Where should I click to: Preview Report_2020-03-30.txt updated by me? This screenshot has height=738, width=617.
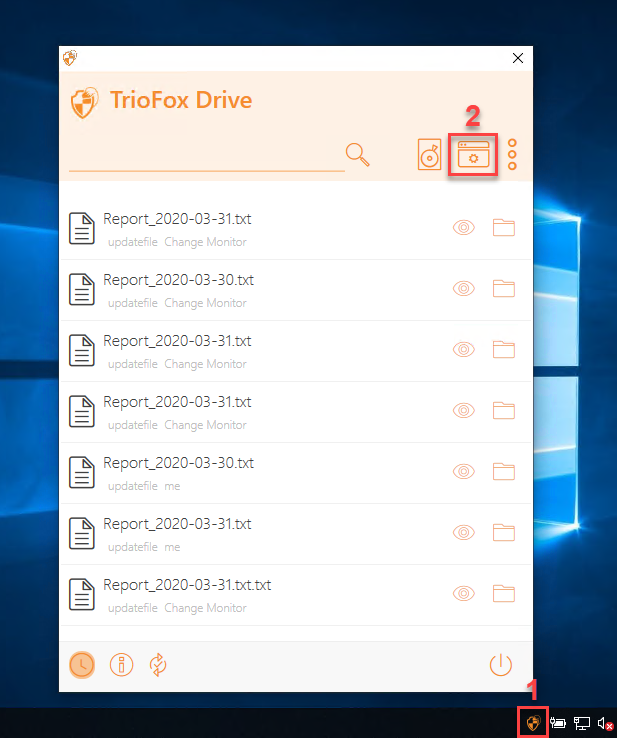(464, 472)
